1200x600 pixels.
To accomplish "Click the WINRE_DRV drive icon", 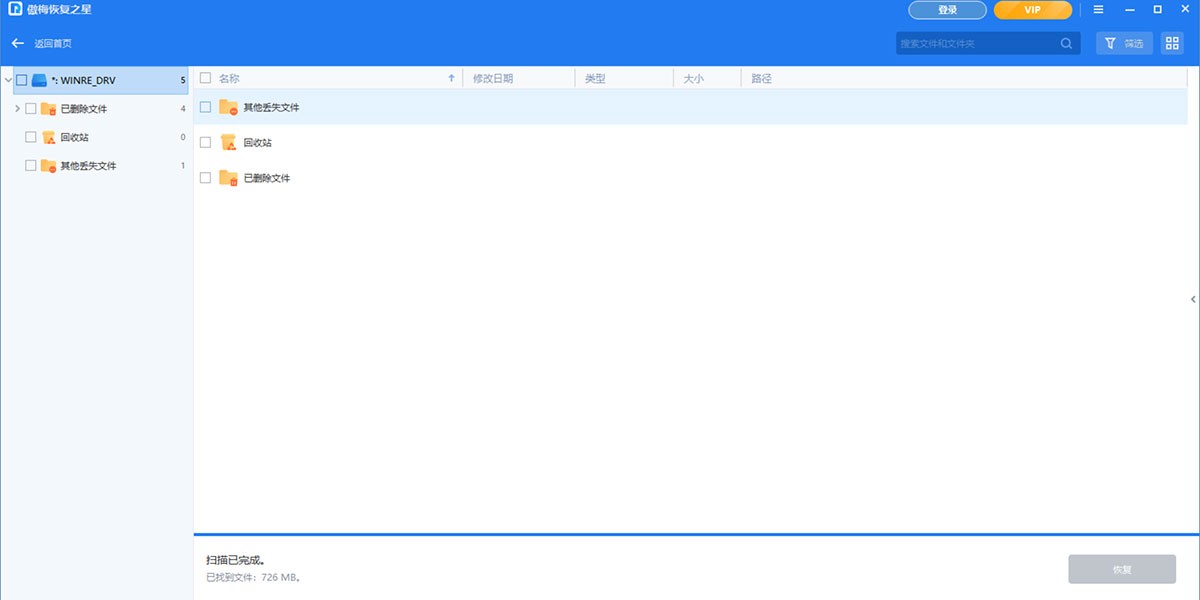I will click(40, 80).
